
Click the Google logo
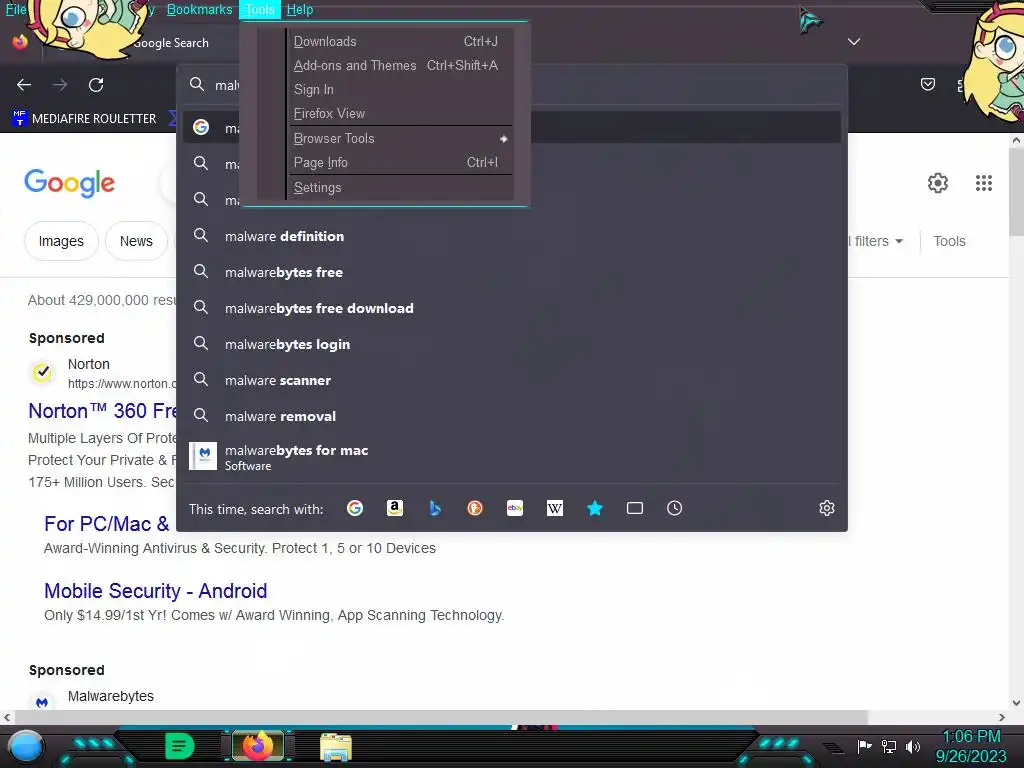click(69, 184)
